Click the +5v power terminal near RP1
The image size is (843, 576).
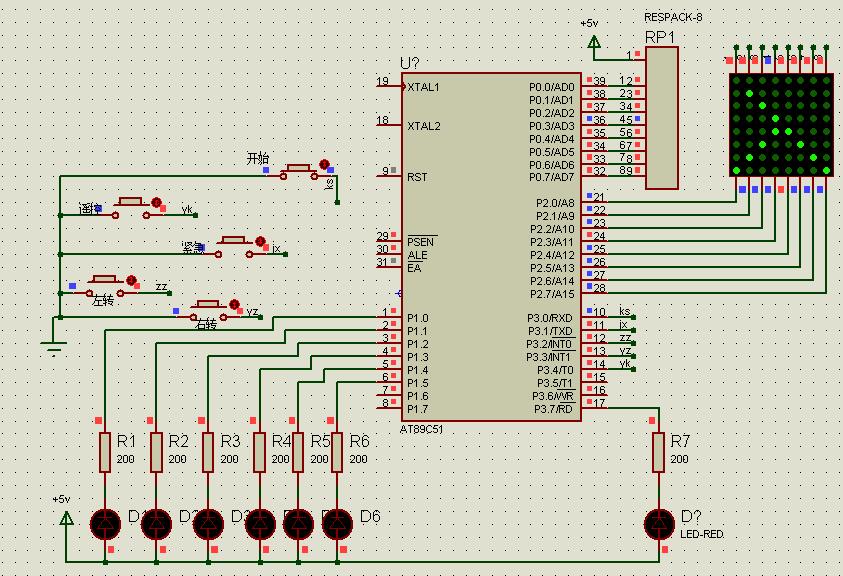(x=593, y=41)
